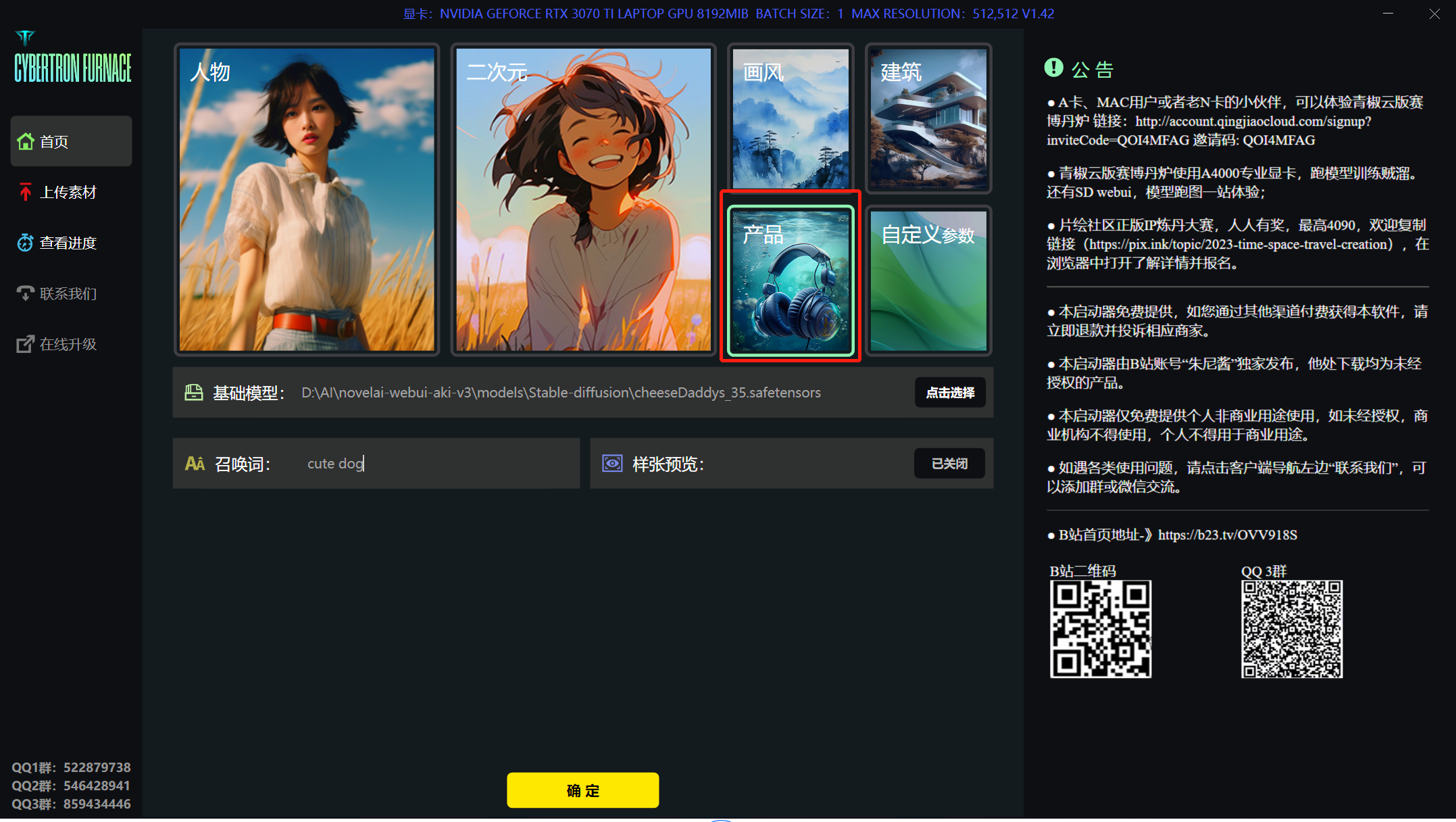Toggle the 样张预览 已关闭 switch
Viewport: 1456px width, 822px height.
tap(949, 464)
